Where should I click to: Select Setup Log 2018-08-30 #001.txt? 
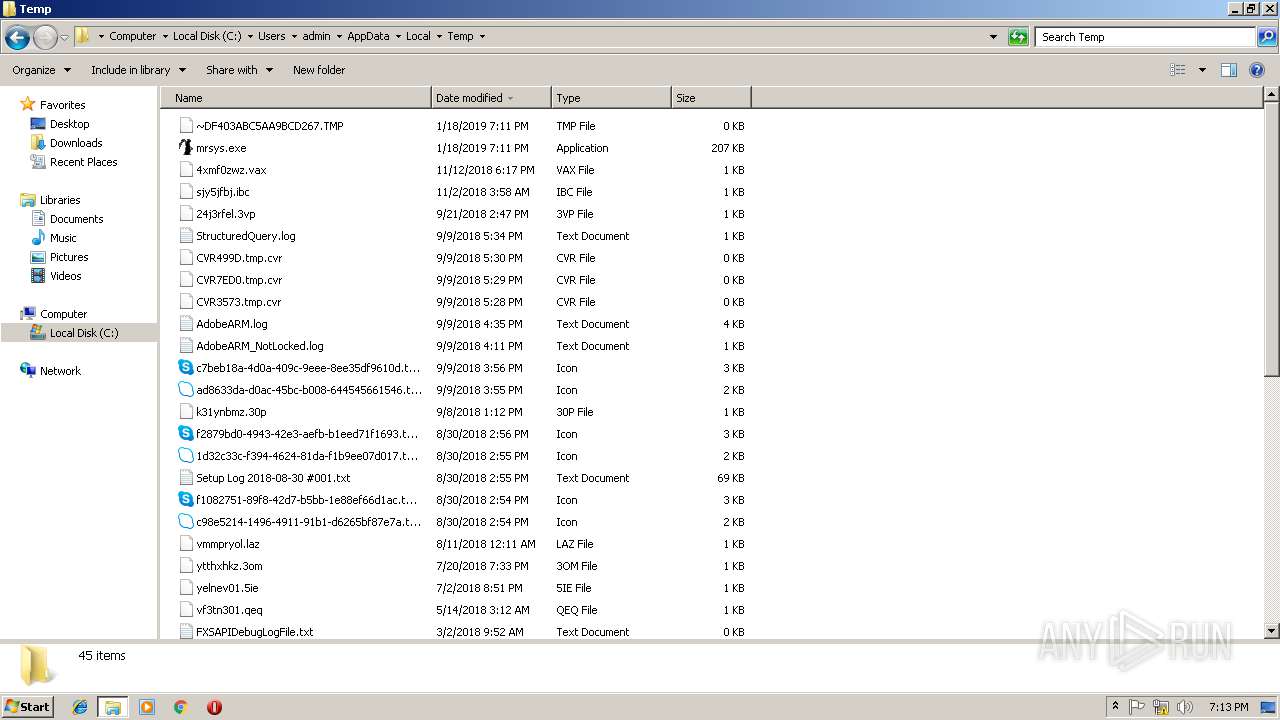click(273, 478)
